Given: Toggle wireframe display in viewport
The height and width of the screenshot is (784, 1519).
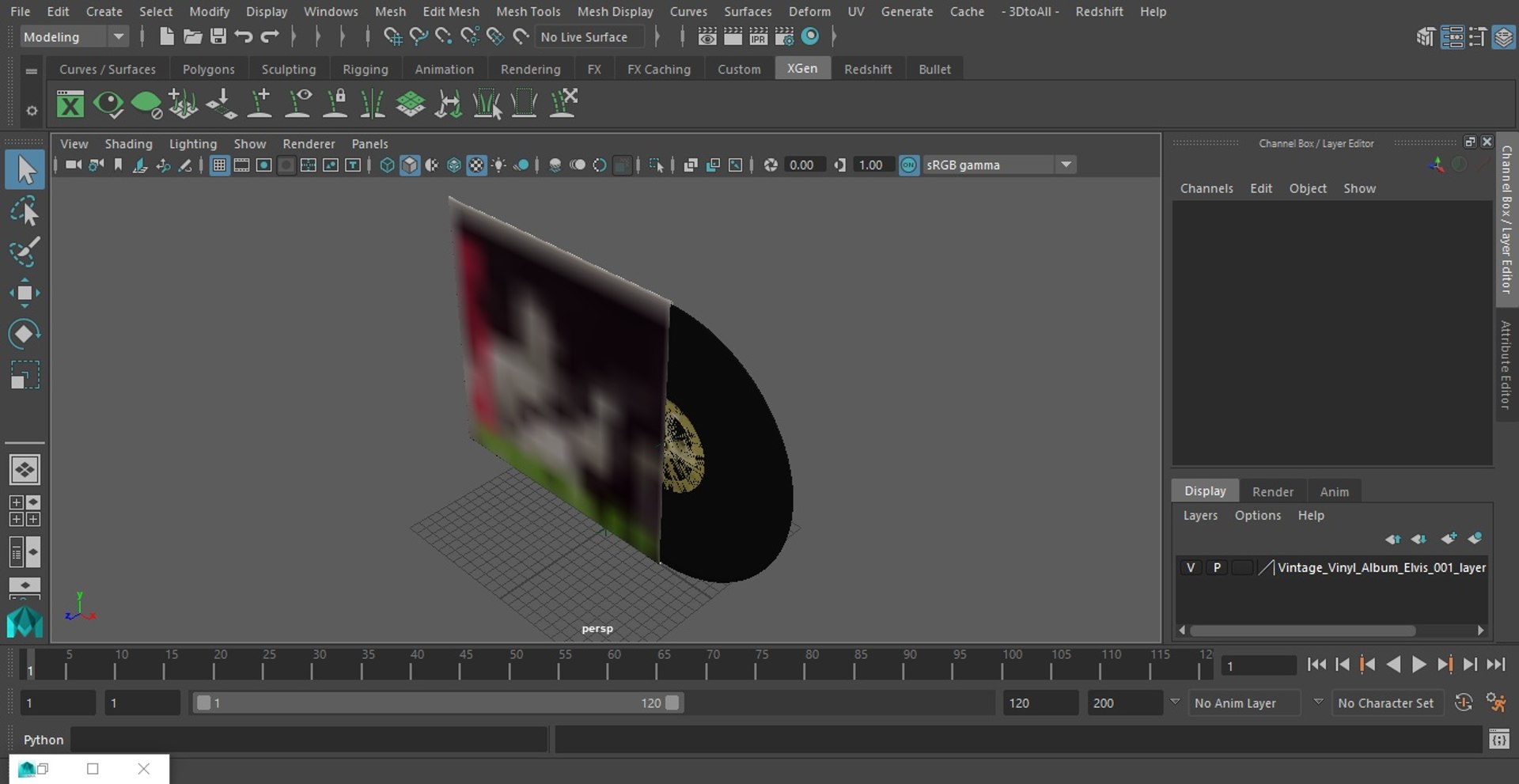Looking at the screenshot, I should coord(387,165).
